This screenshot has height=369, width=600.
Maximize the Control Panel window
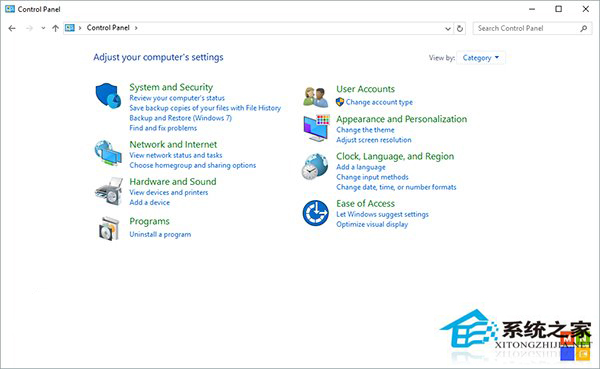559,9
